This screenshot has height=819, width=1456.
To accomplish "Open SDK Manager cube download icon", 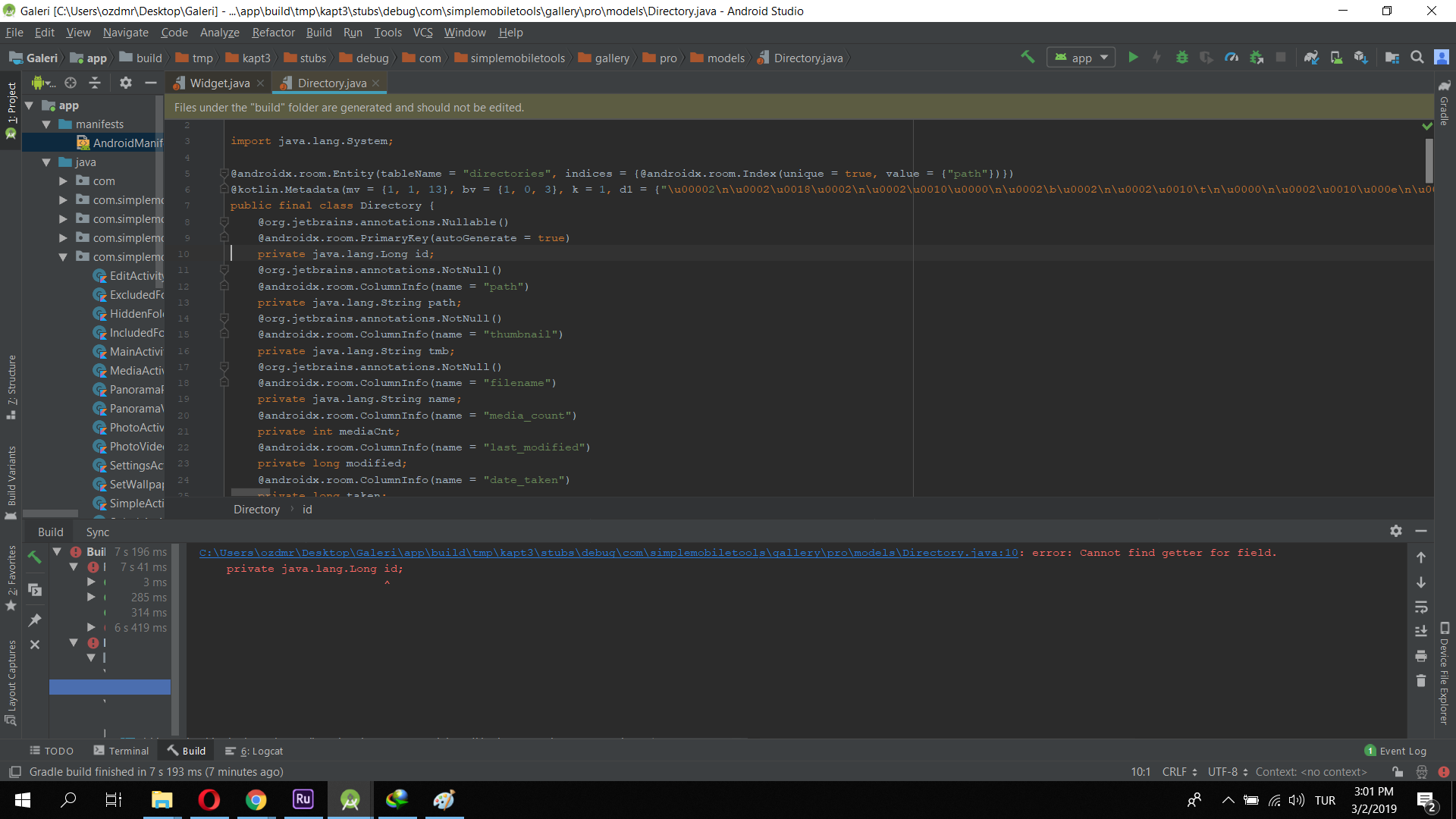I will 1361,58.
